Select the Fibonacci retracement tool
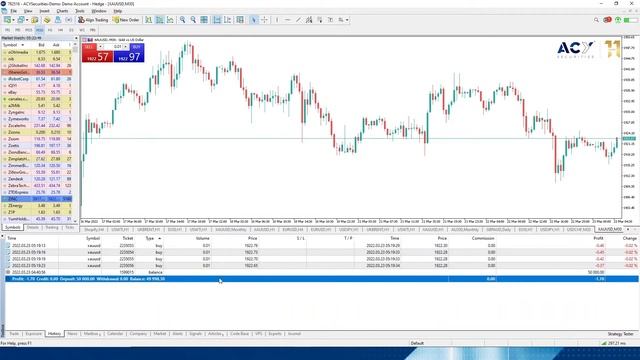Screen dimensions: 640x360 (x=320, y=20)
